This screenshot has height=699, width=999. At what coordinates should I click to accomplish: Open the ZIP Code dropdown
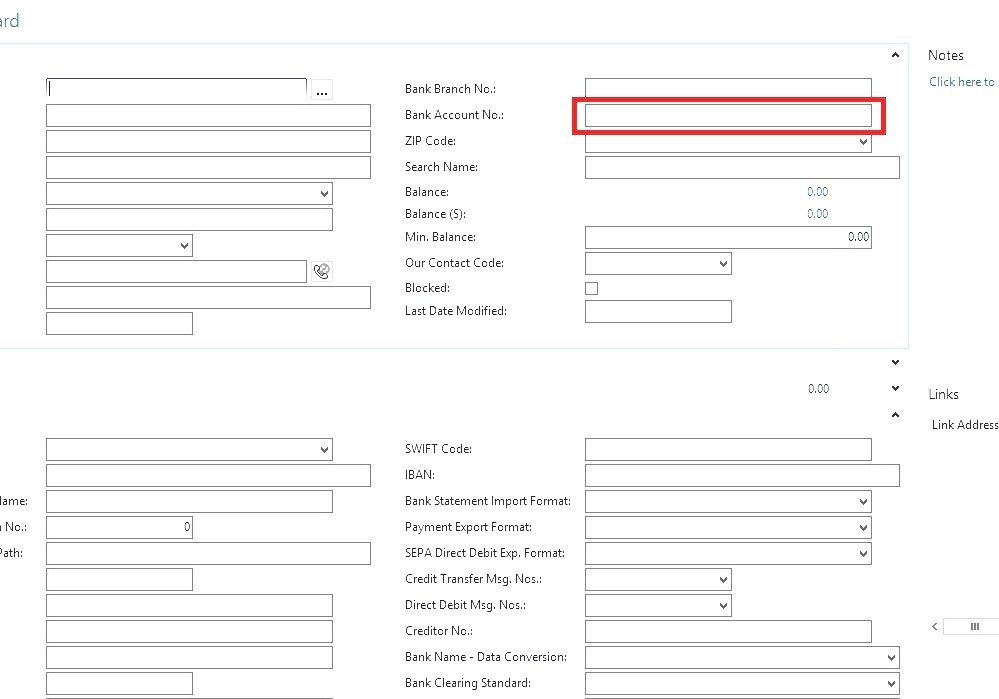(863, 141)
